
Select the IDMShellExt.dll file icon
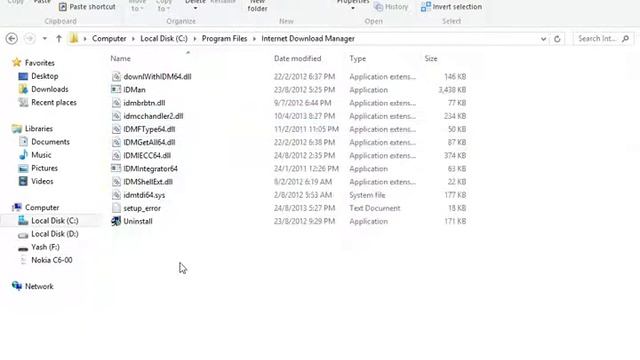pyautogui.click(x=116, y=182)
